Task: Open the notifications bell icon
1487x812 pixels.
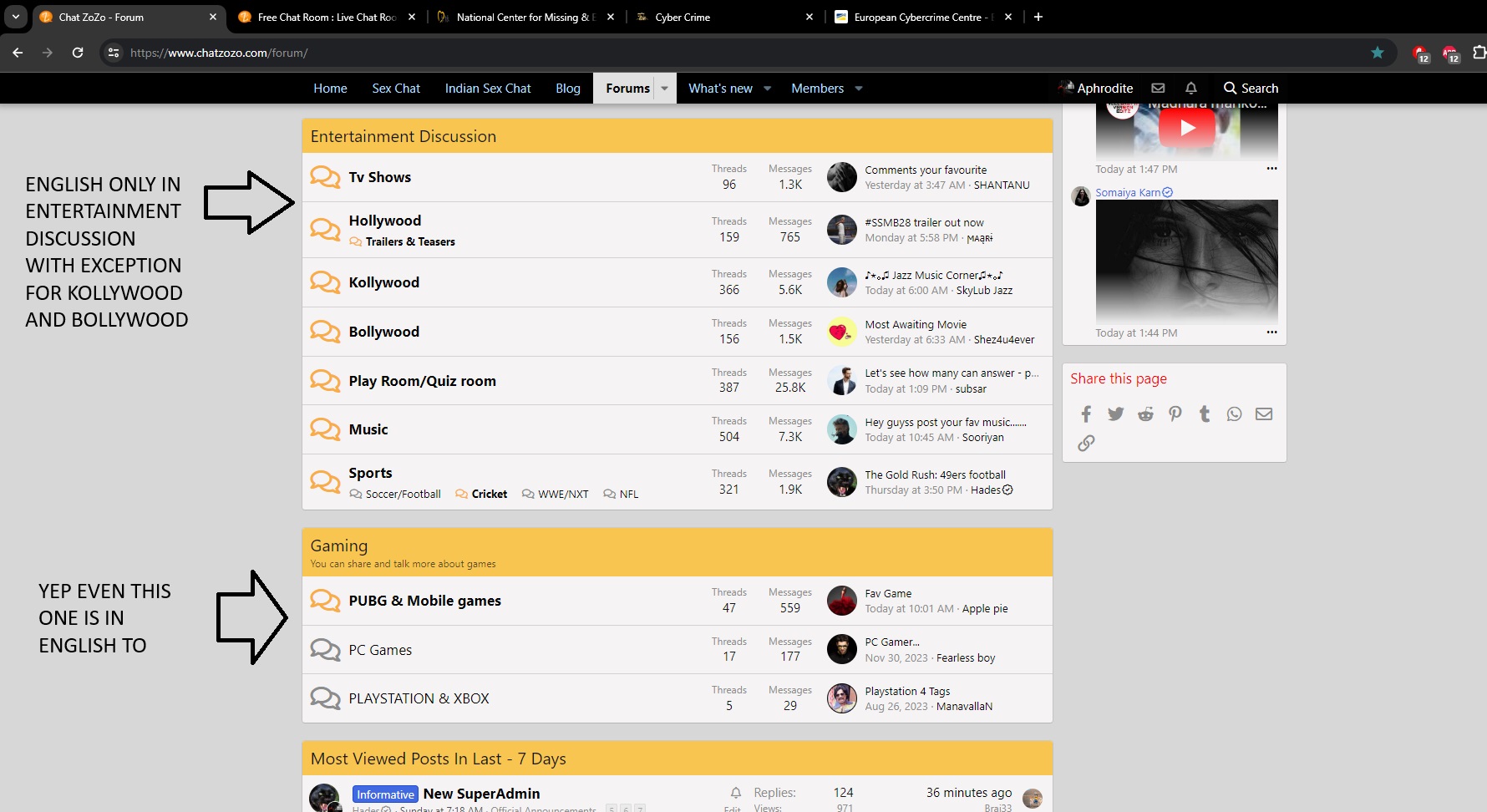Action: [x=1191, y=88]
